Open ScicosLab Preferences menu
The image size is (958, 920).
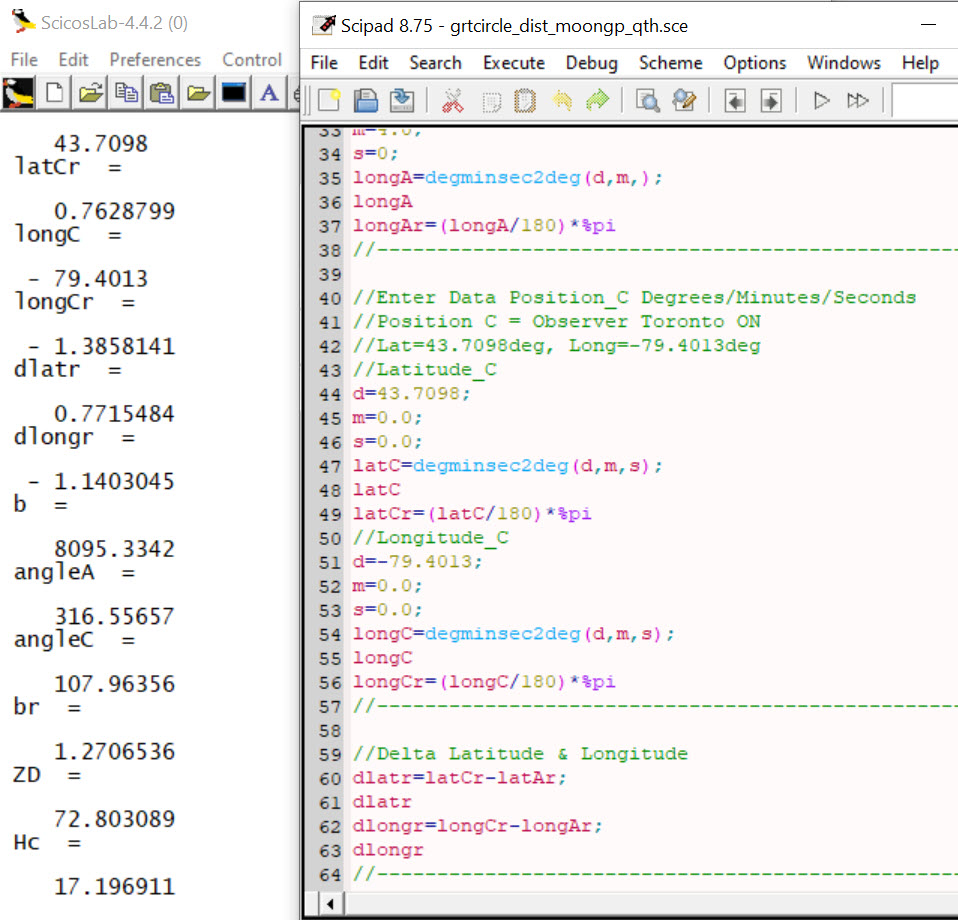click(155, 60)
